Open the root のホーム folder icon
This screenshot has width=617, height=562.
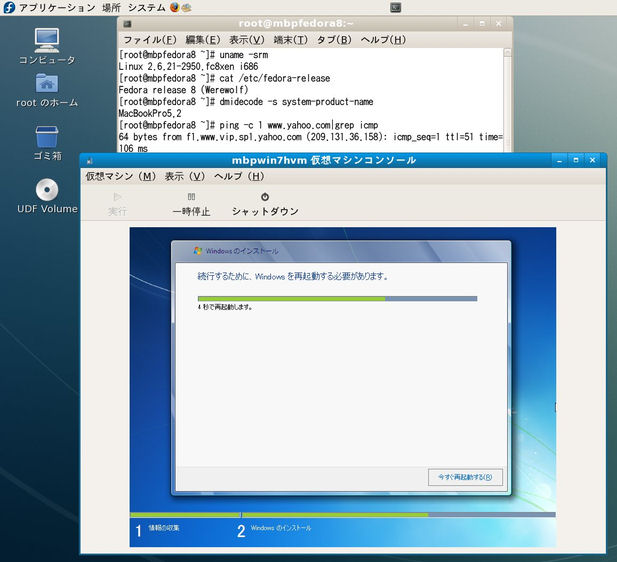(47, 91)
